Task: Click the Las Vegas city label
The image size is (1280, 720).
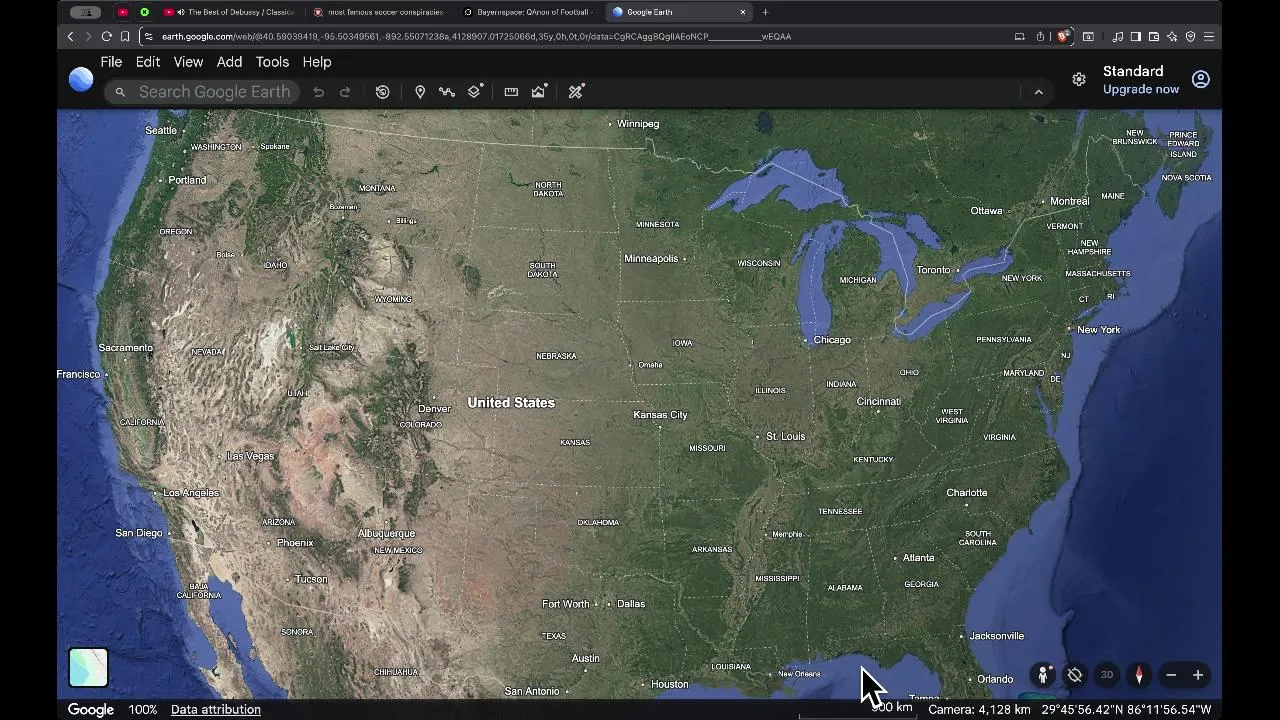Action: (250, 456)
